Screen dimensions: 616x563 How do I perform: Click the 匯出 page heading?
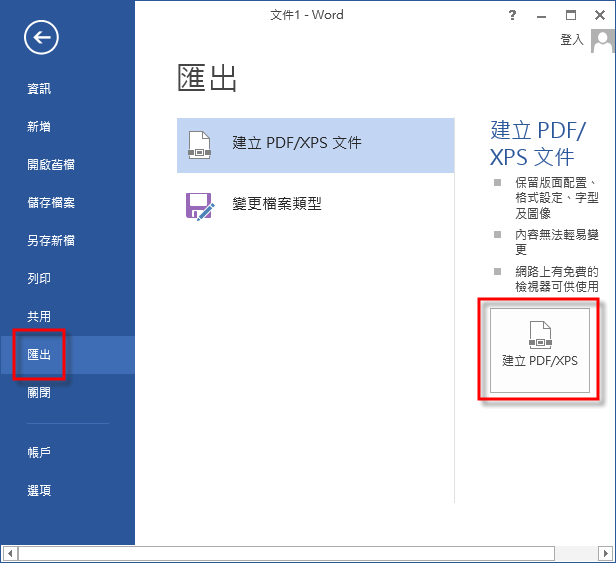(x=207, y=79)
